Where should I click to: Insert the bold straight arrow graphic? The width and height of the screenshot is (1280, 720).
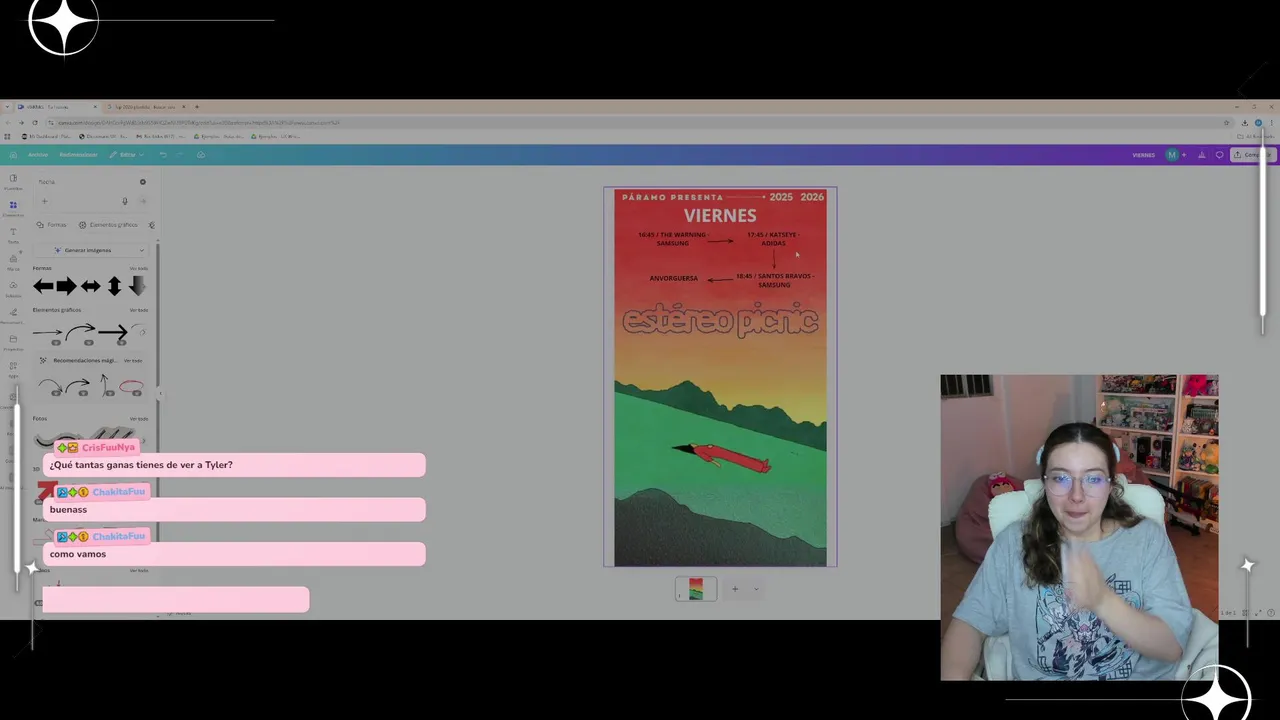click(112, 332)
